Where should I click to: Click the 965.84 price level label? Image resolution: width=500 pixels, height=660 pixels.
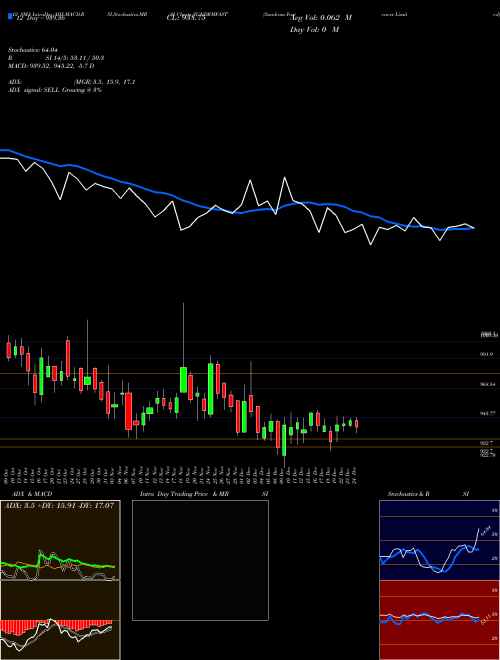(487, 384)
